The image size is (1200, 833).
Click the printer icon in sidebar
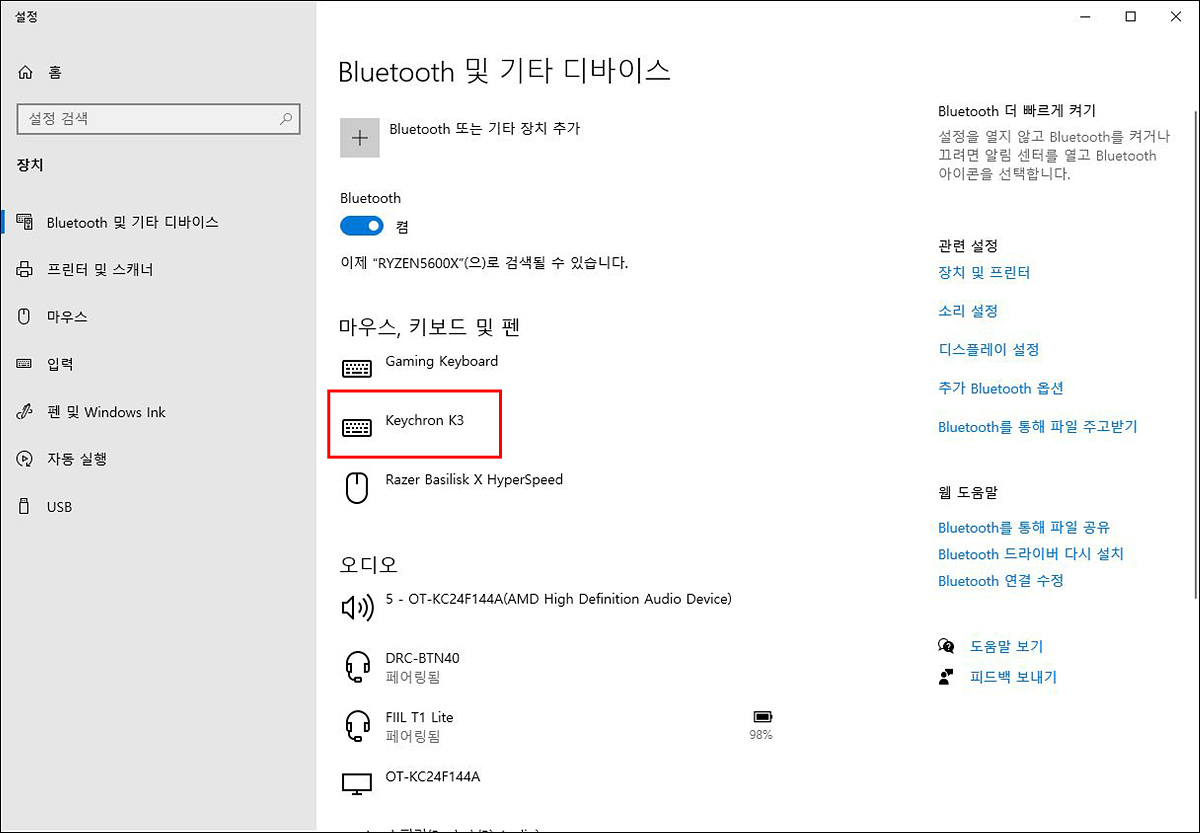click(x=25, y=269)
